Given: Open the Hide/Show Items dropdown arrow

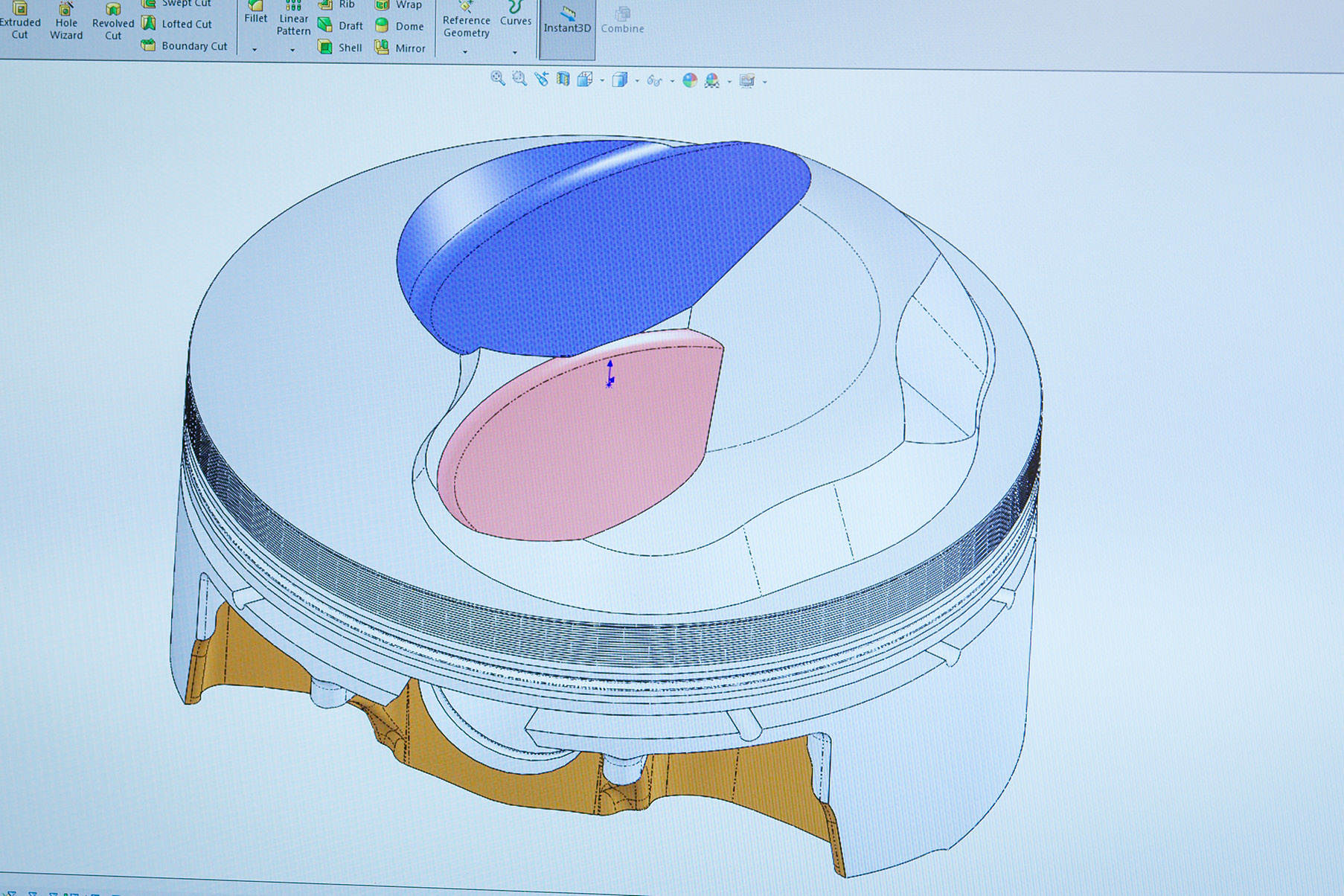Looking at the screenshot, I should coord(672,81).
